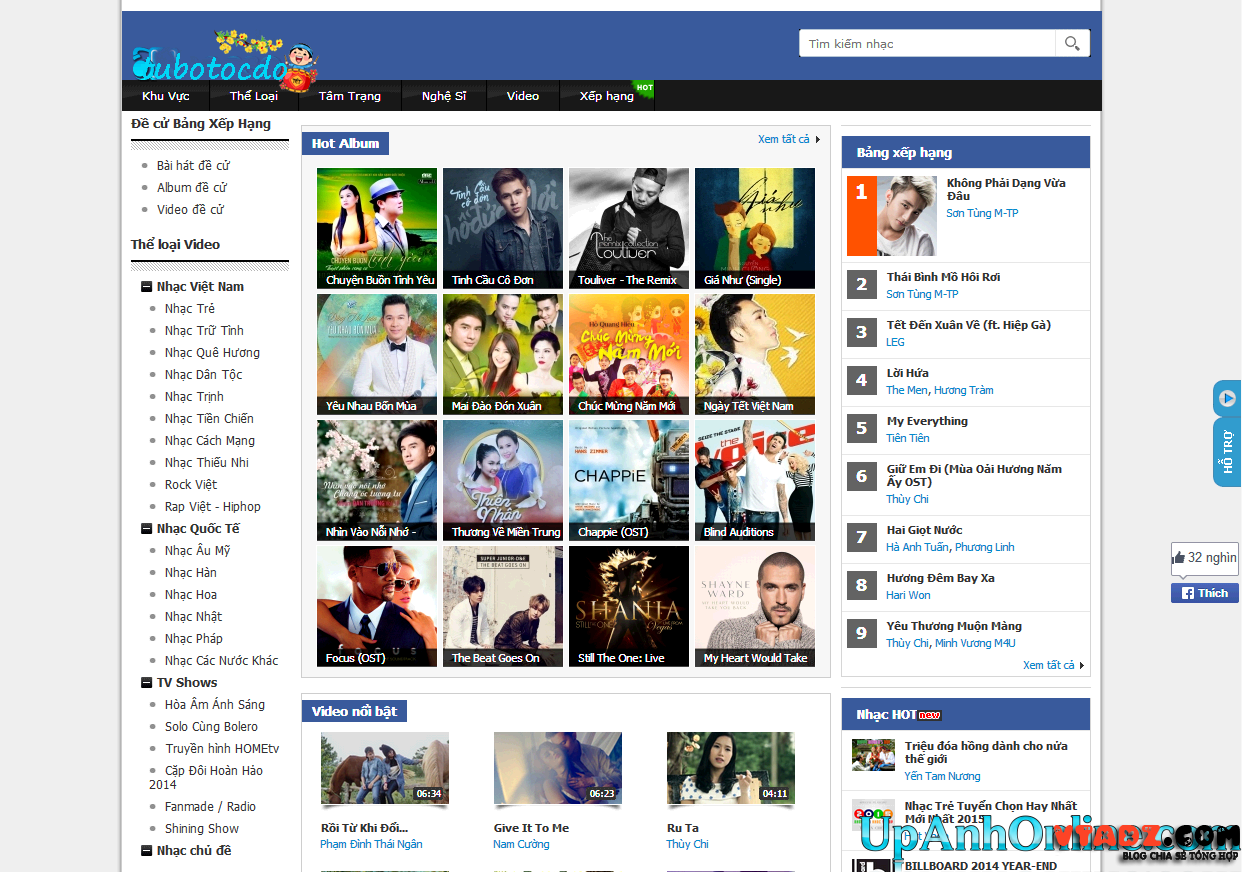Select the Nhạc Trữ Tình category

(x=204, y=331)
